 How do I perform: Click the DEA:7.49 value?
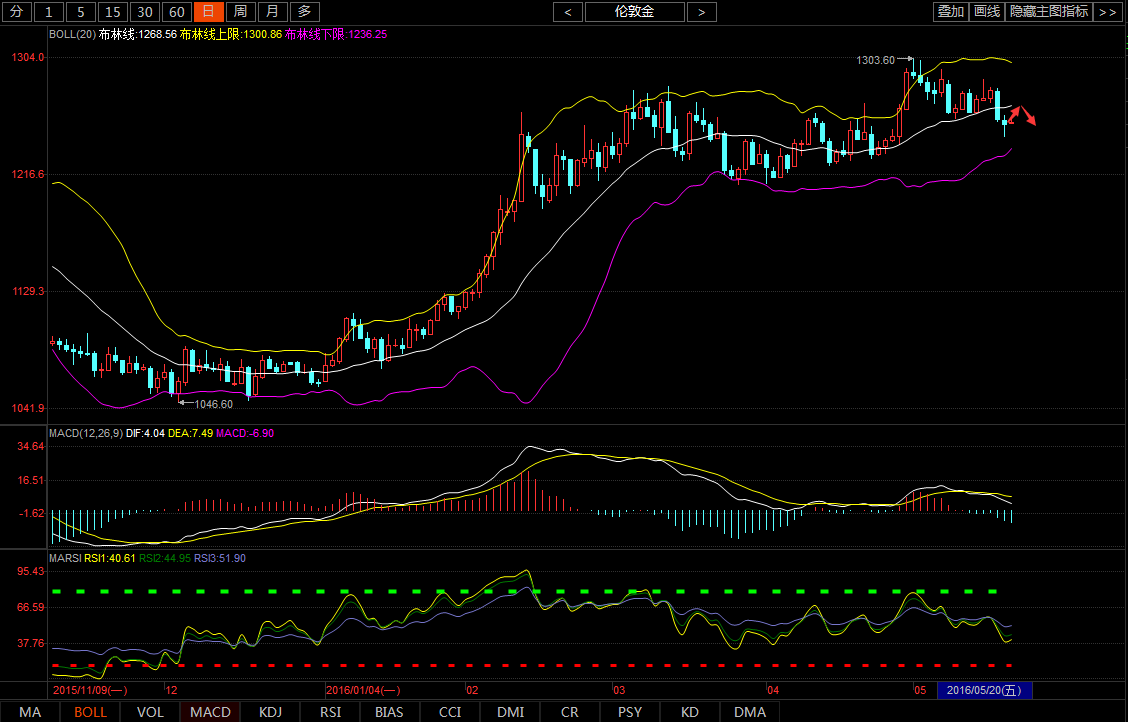191,433
